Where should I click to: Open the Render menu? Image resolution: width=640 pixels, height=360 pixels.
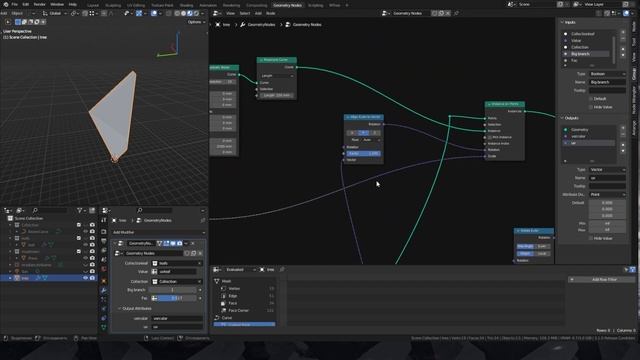click(40, 4)
